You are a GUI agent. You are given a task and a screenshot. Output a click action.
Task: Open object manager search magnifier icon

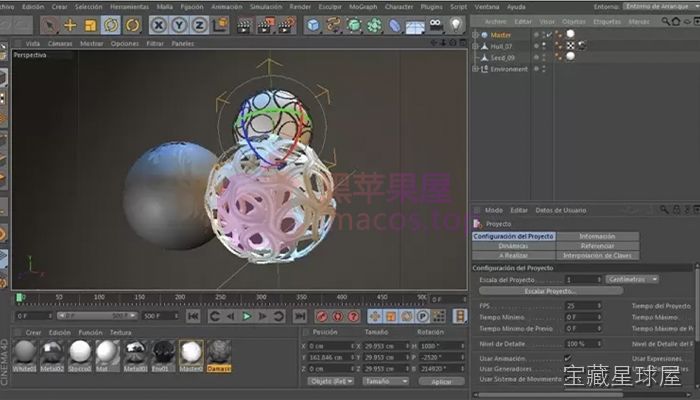[x=665, y=21]
